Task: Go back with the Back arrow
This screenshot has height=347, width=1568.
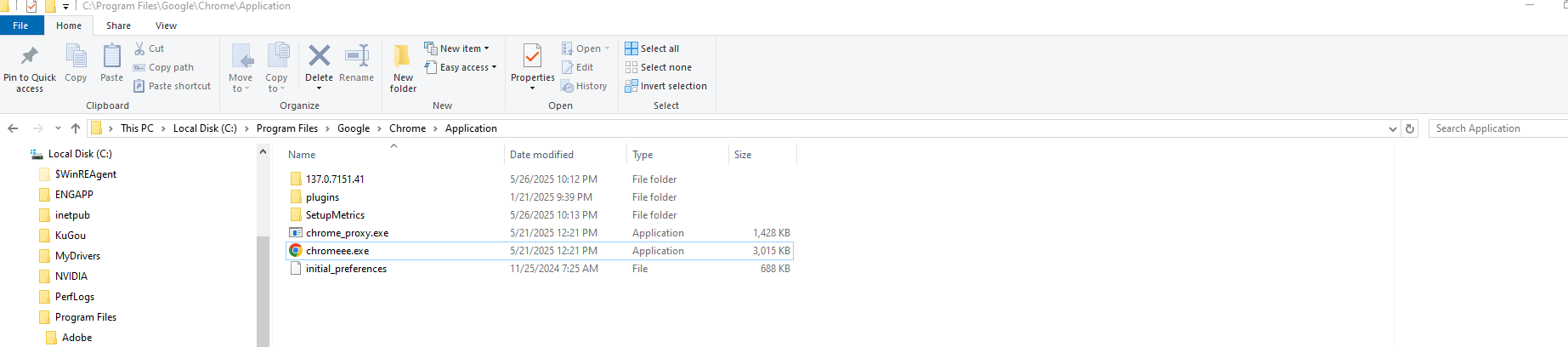Action: (13, 128)
